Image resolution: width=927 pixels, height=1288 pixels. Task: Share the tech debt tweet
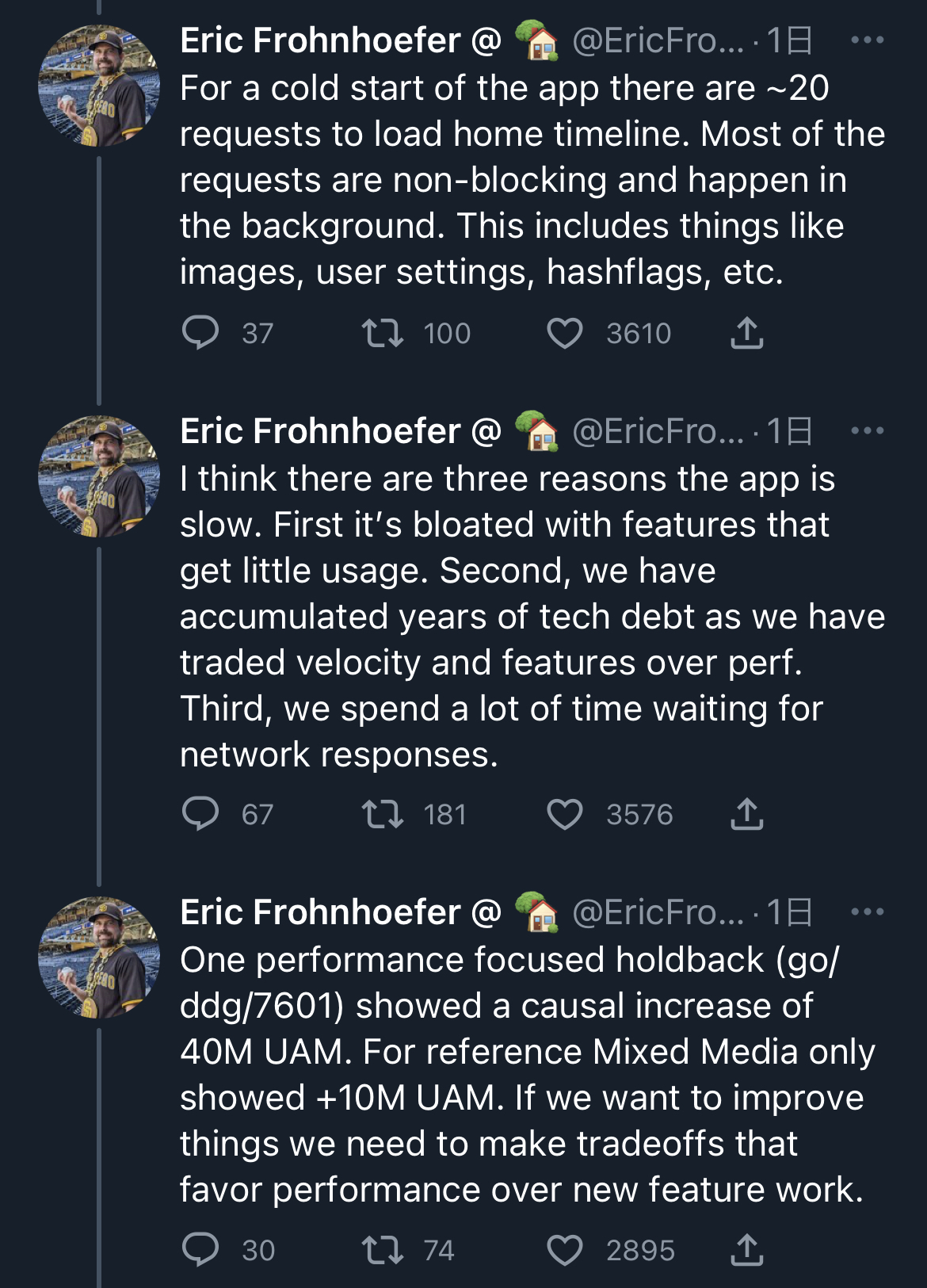pyautogui.click(x=746, y=814)
